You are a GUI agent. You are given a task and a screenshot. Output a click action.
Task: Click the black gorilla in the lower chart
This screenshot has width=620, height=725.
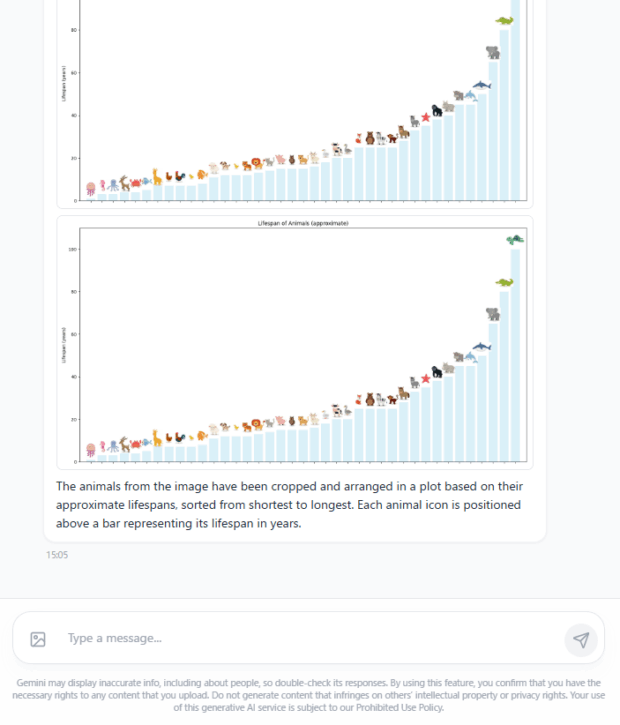(x=437, y=372)
